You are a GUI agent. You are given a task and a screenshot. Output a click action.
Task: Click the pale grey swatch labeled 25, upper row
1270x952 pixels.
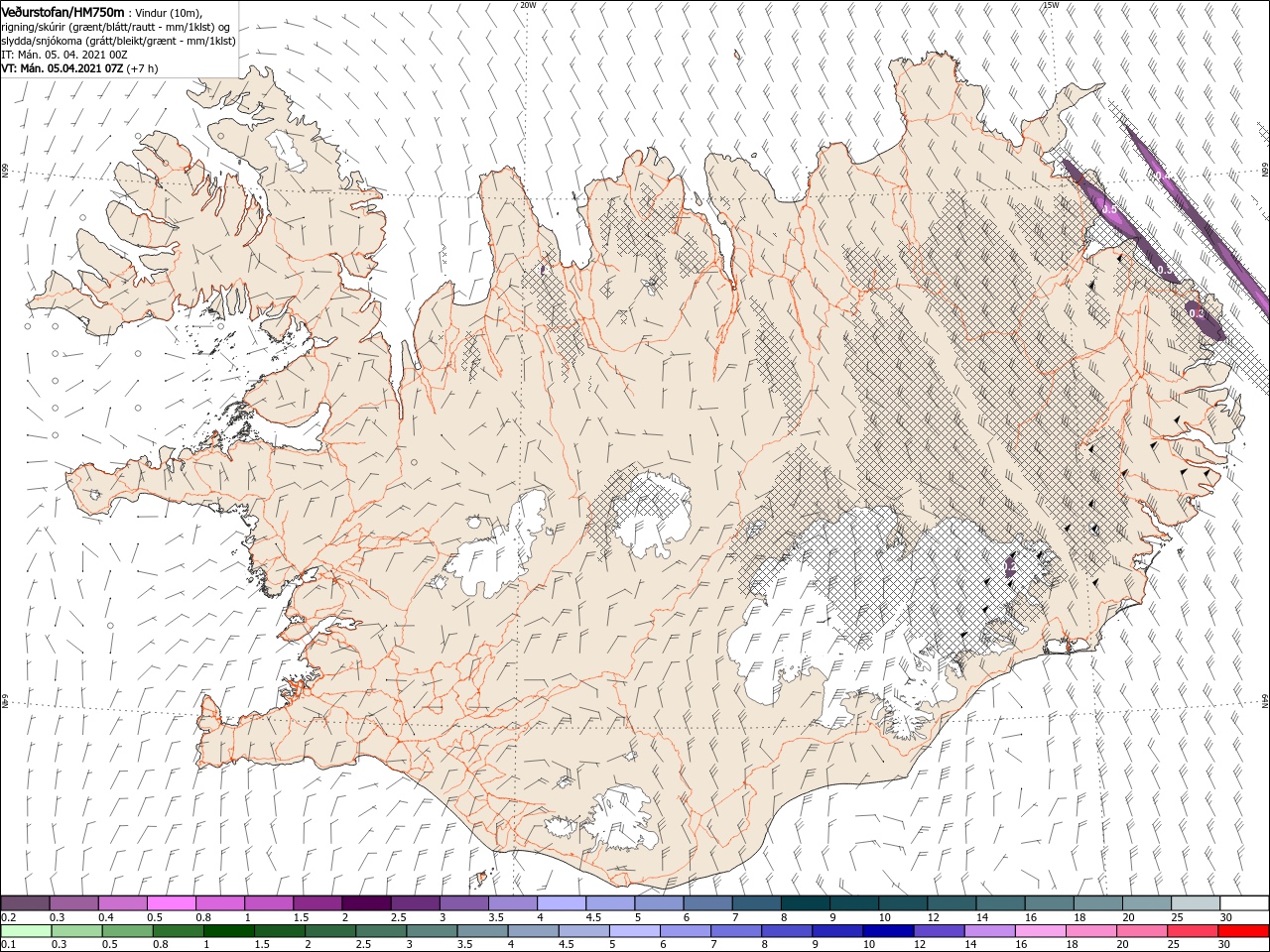[x=1195, y=903]
